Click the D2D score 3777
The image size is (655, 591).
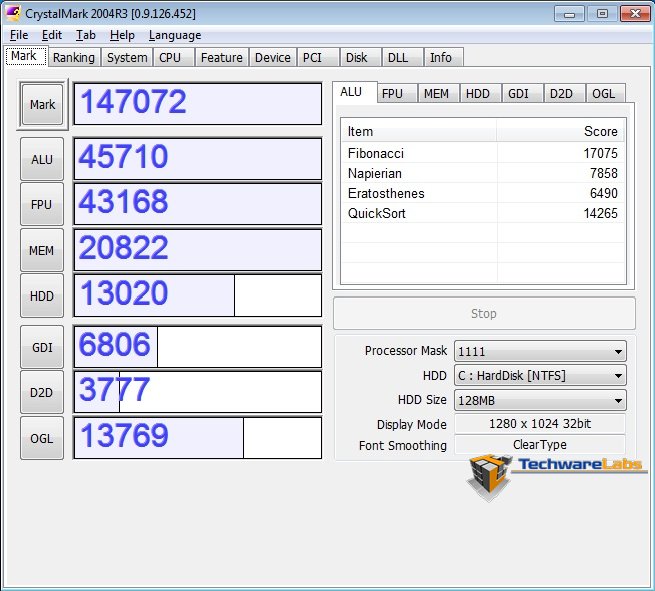198,392
